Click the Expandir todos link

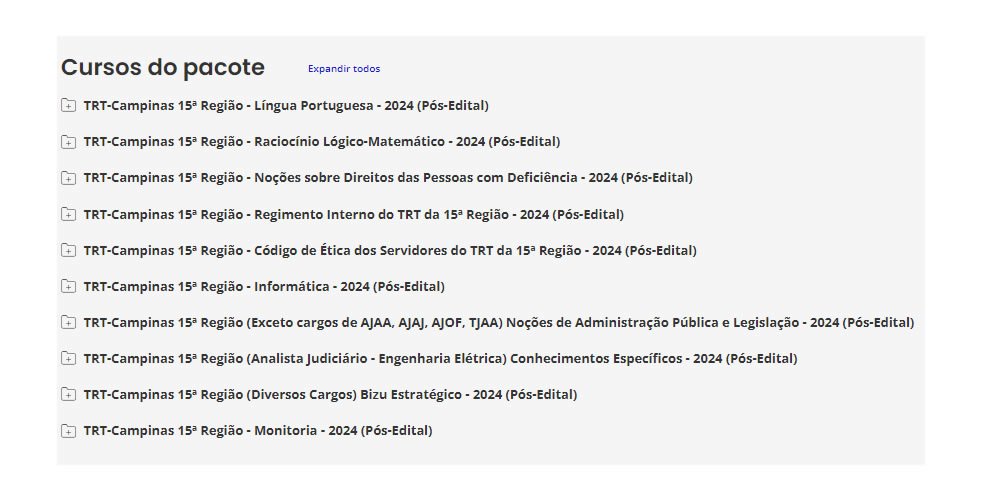pos(344,69)
